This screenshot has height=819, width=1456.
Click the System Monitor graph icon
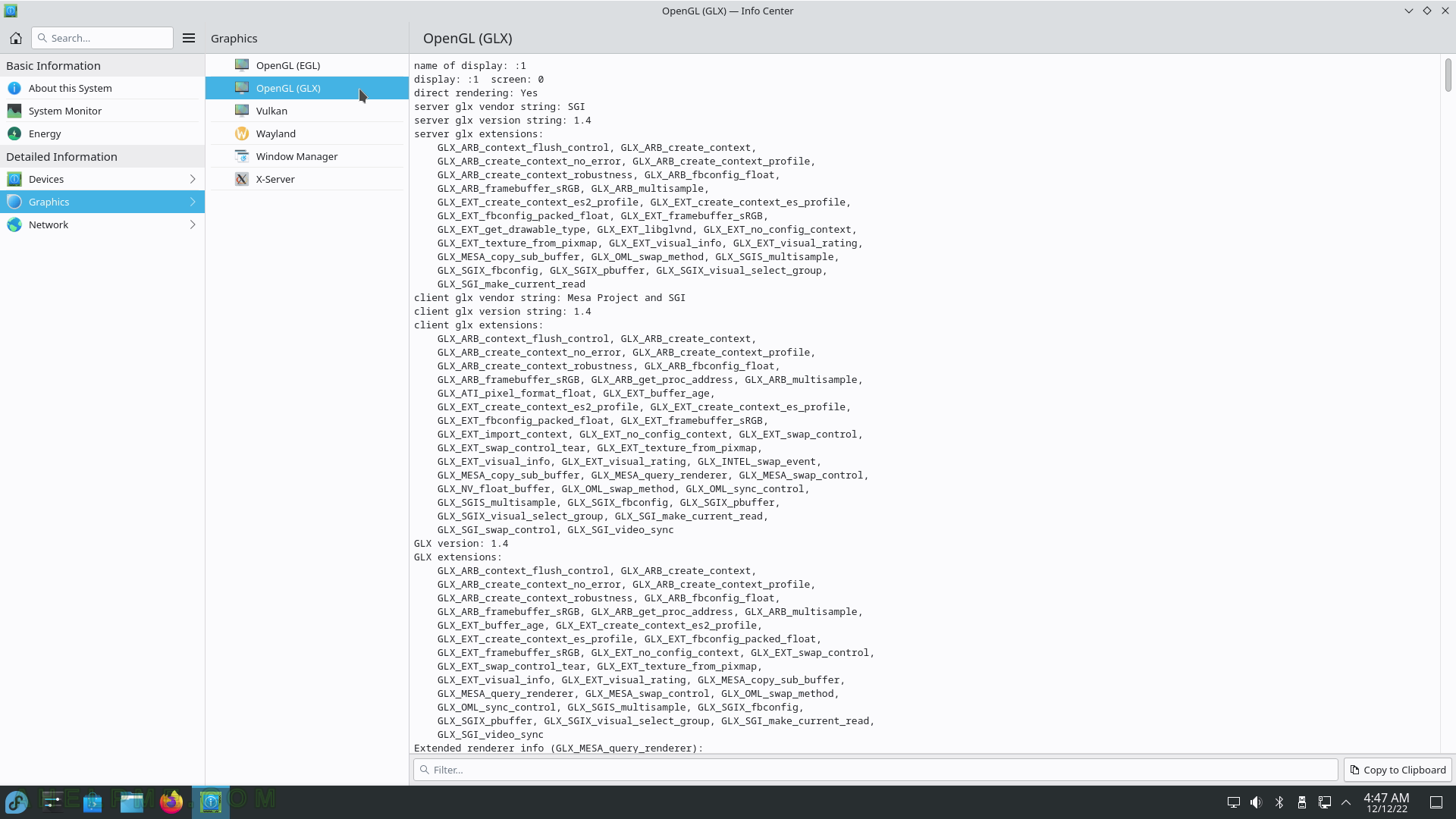(14, 111)
